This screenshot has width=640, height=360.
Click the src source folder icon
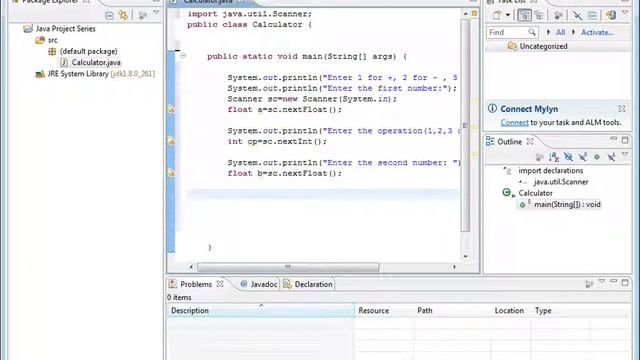pyautogui.click(x=40, y=40)
